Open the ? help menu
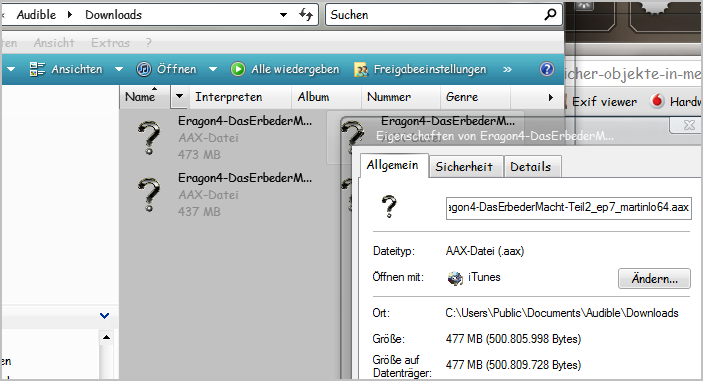 149,43
